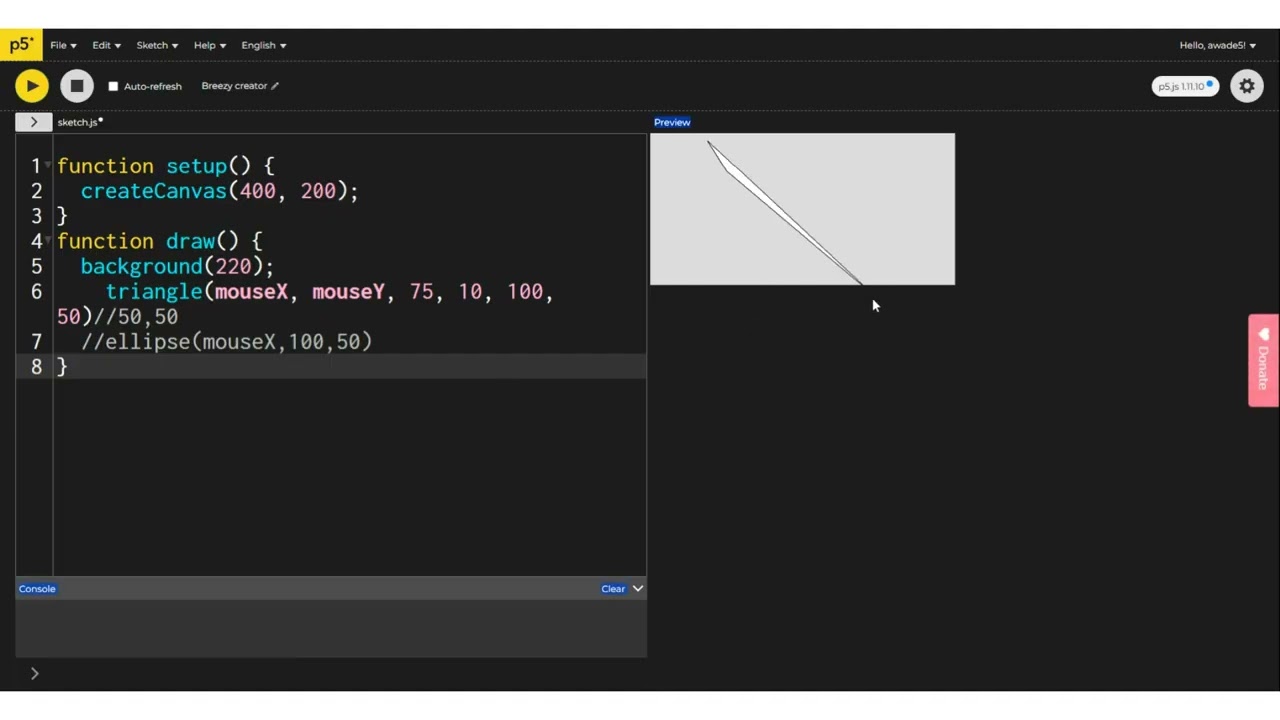The width and height of the screenshot is (1280, 720).
Task: Click the p5* logo home icon
Action: pyautogui.click(x=21, y=45)
